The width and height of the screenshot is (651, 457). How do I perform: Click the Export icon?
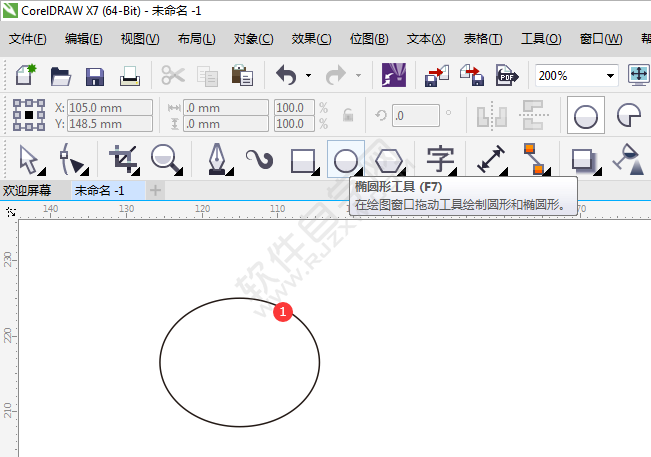point(472,75)
